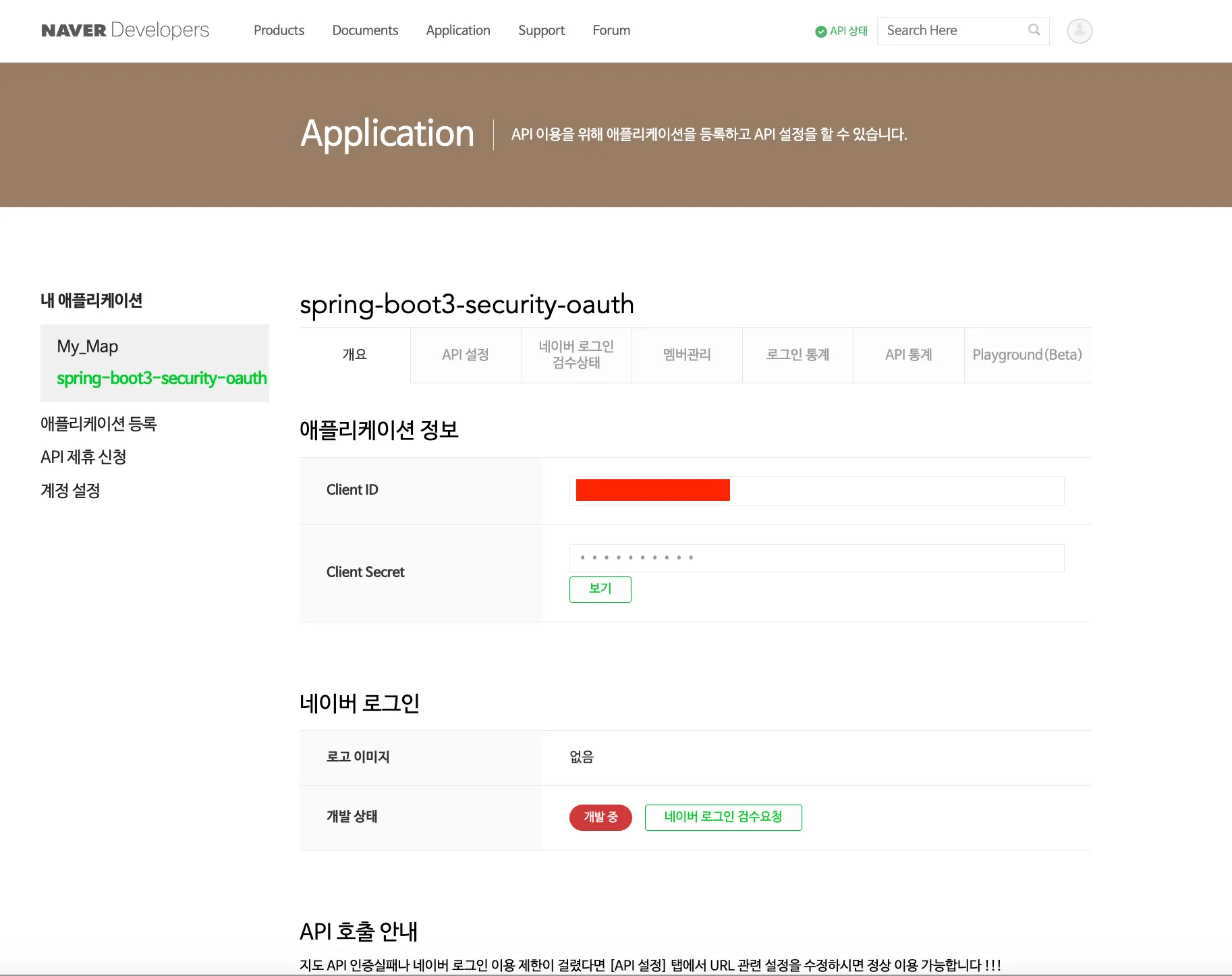1232x976 pixels.
Task: Open 애플리케이션 등록 link
Action: click(x=99, y=424)
